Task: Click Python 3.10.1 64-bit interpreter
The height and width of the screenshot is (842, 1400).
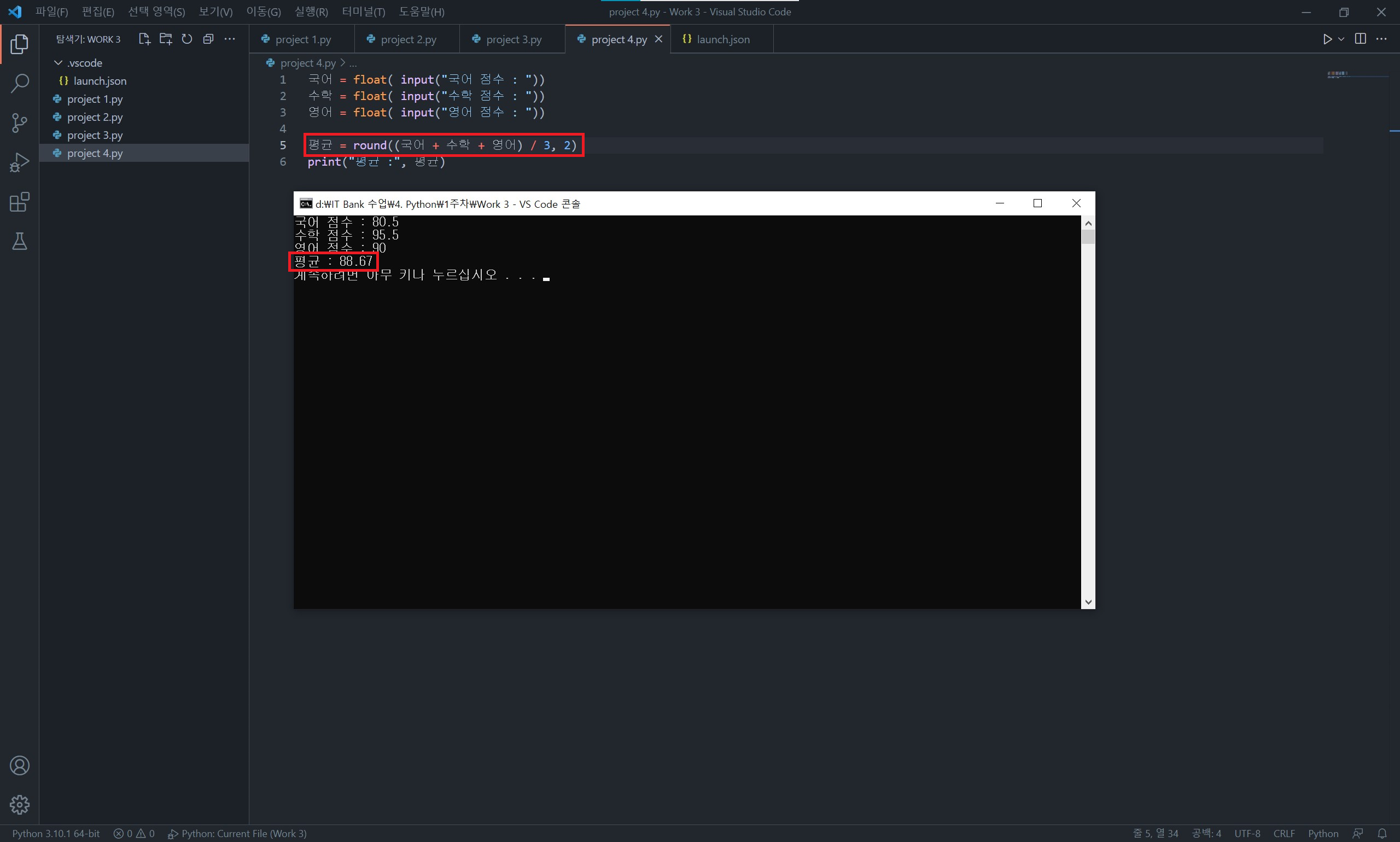Action: tap(56, 833)
